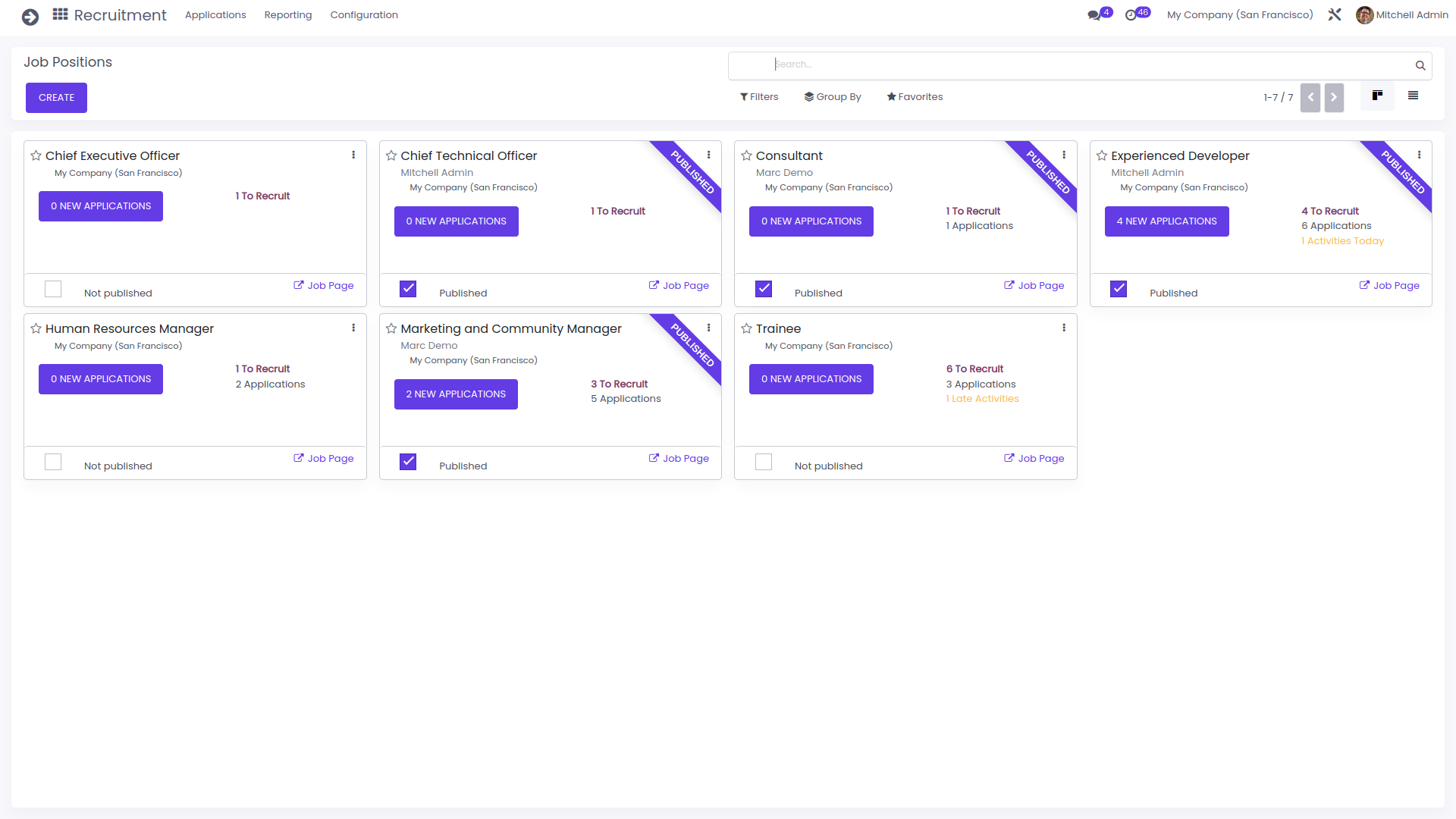Open Experienced Developer card options menu
The width and height of the screenshot is (1456, 819).
(x=1419, y=155)
